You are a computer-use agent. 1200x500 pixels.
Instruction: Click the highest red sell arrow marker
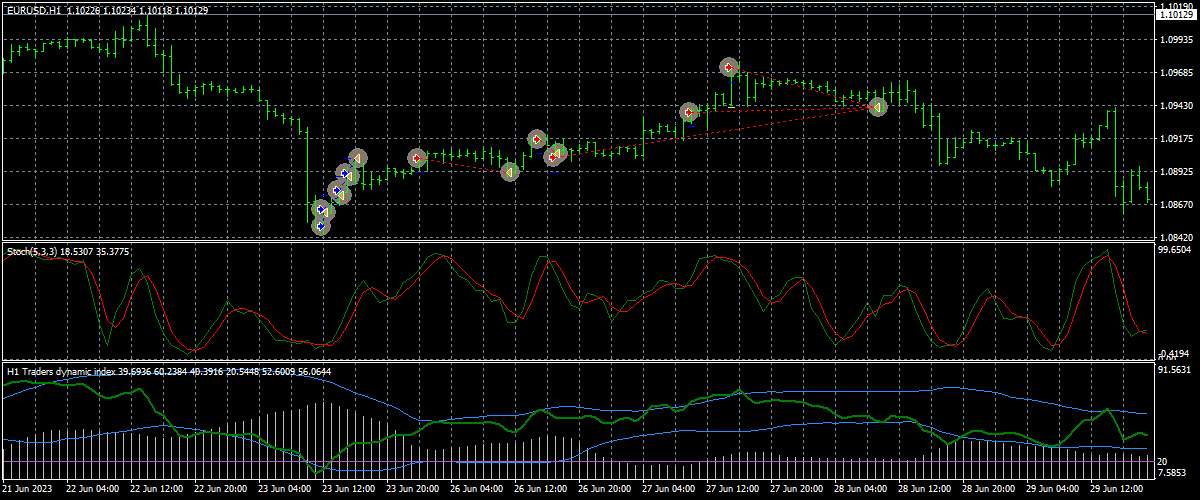point(729,67)
